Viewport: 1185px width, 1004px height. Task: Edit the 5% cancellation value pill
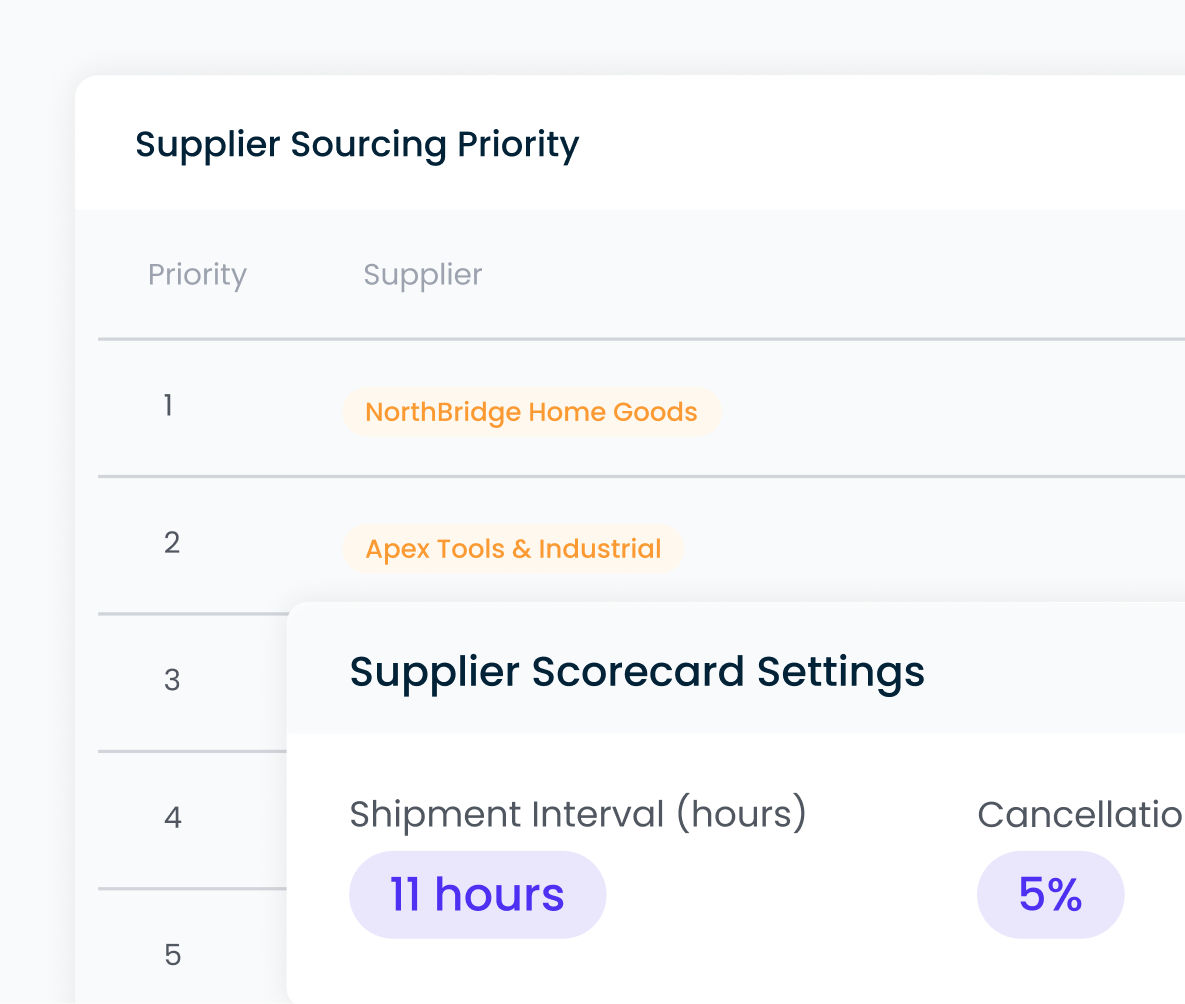(1050, 895)
